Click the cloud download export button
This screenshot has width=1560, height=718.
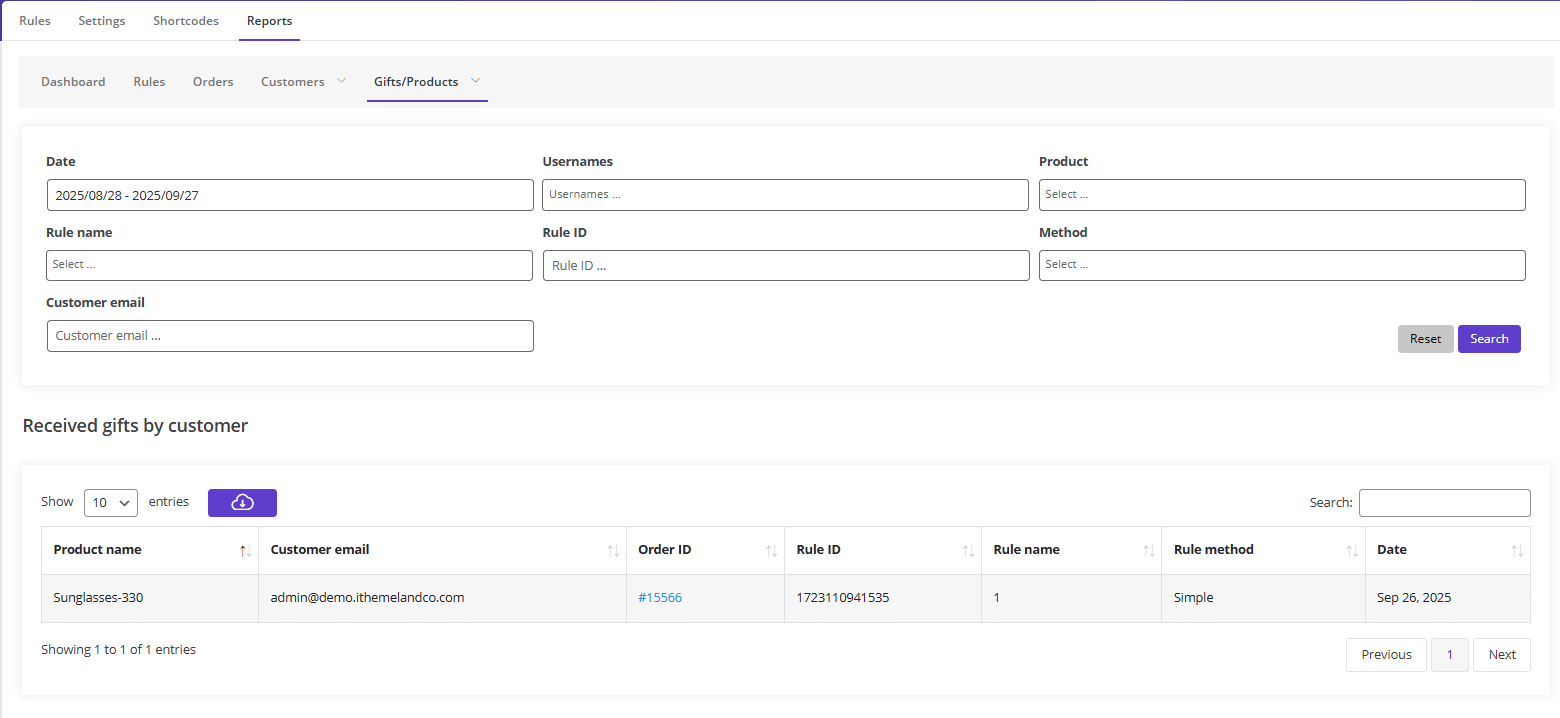242,503
